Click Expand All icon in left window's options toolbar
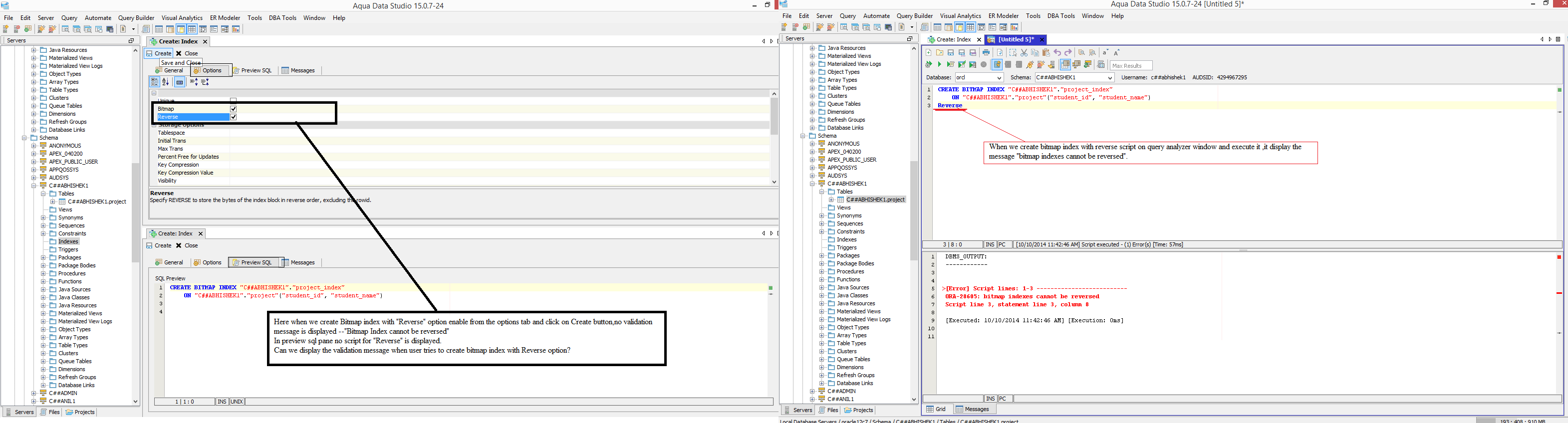Image resolution: width=1568 pixels, height=423 pixels. [194, 82]
